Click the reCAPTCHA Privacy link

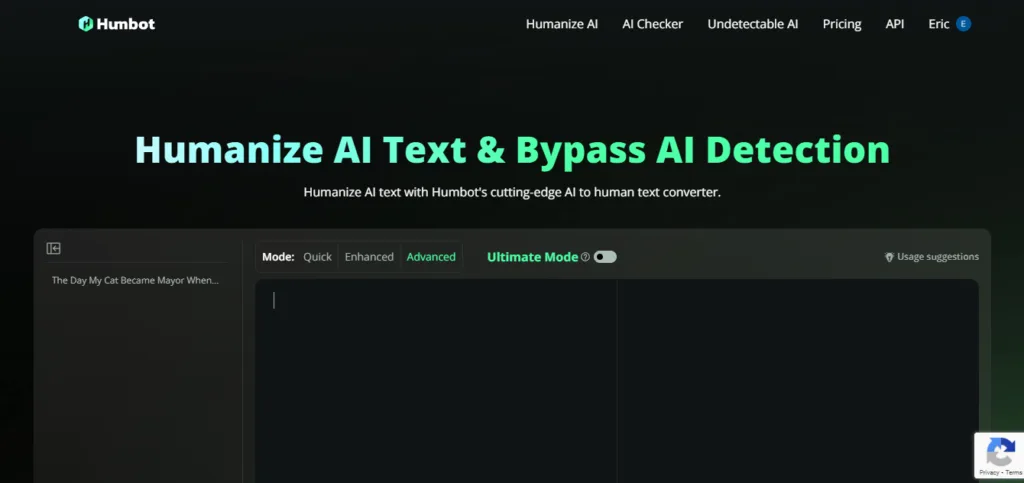(x=989, y=472)
